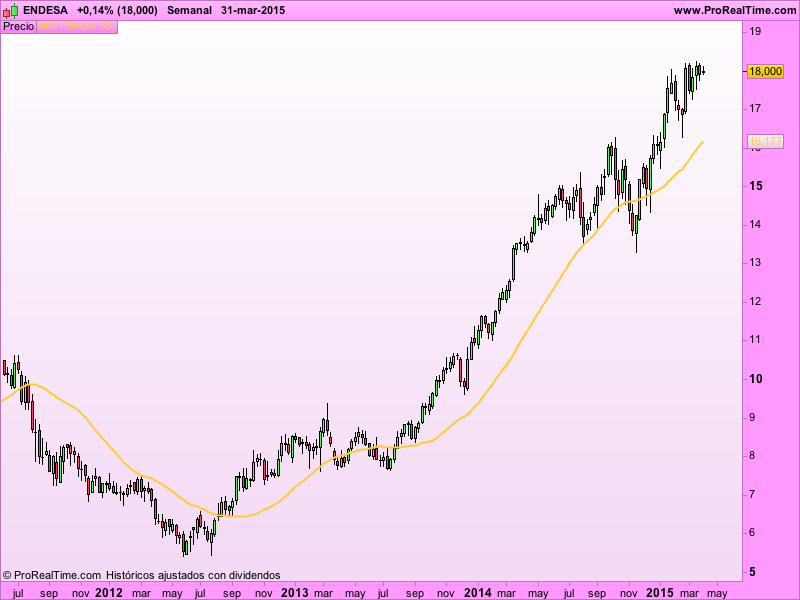This screenshot has width=800, height=600.
Task: Click the Semanal timeframe label
Action: click(189, 10)
